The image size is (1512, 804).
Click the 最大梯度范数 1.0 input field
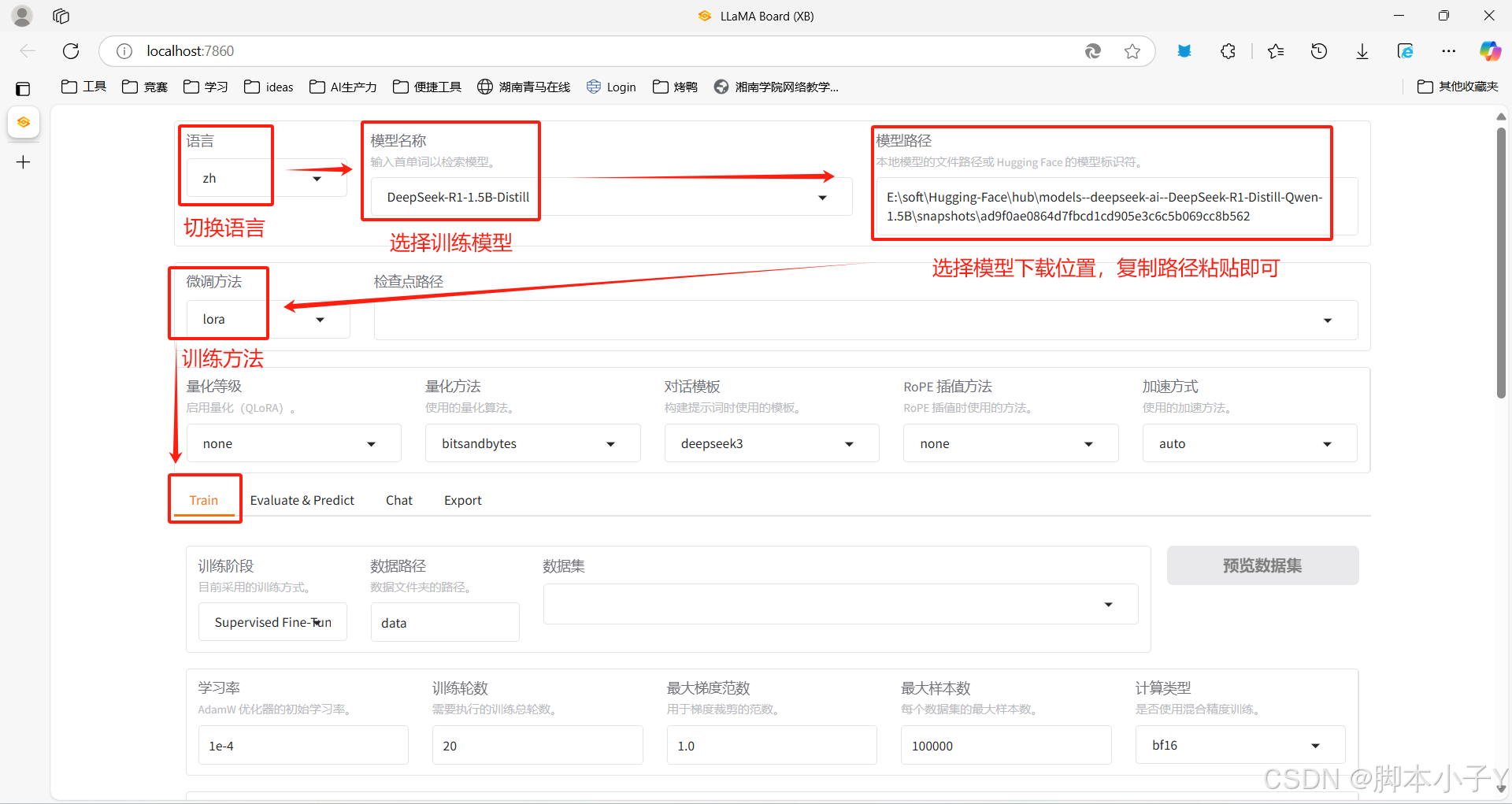(x=772, y=746)
